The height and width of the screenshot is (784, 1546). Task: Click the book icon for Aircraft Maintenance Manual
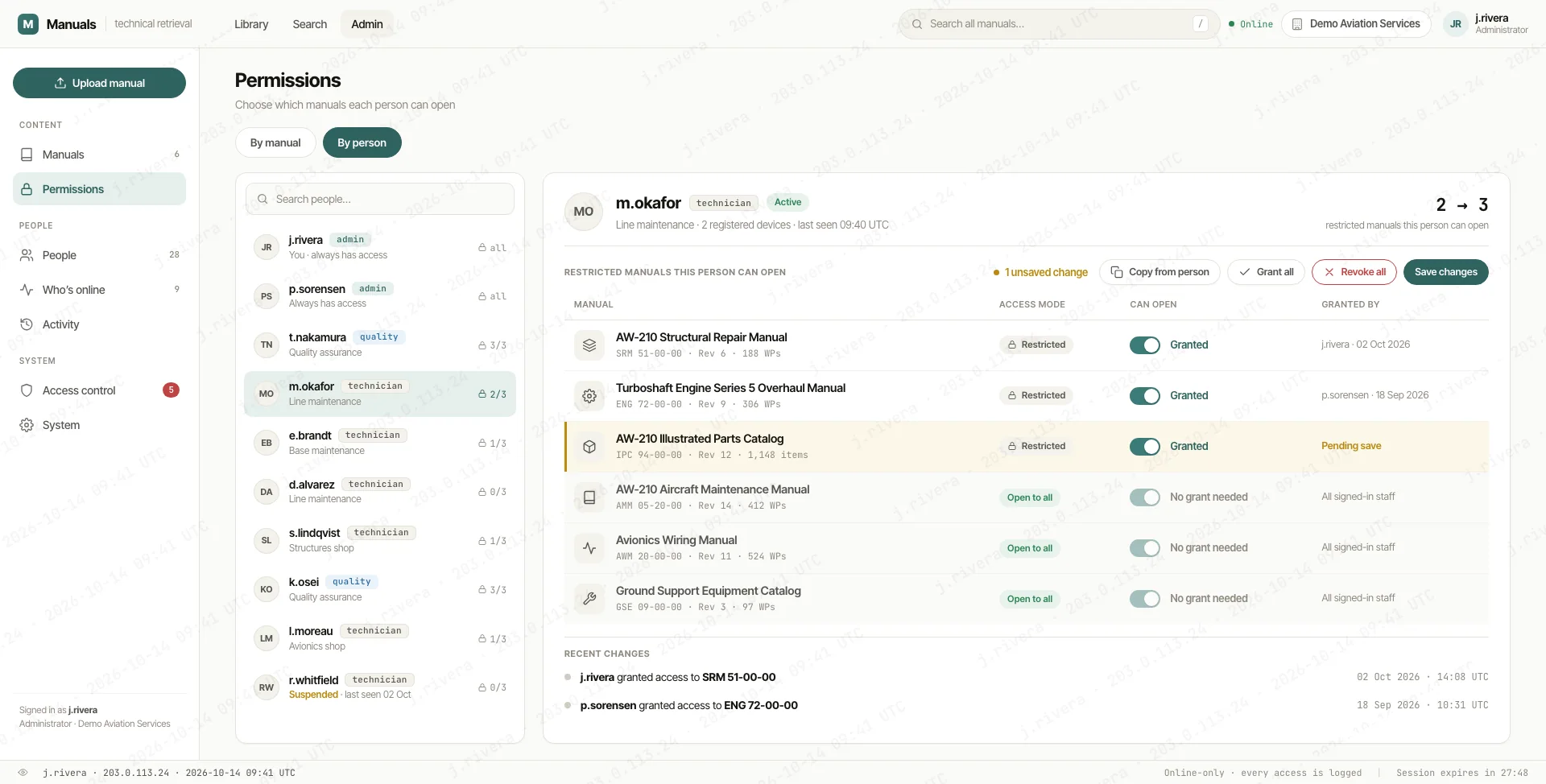pyautogui.click(x=589, y=497)
